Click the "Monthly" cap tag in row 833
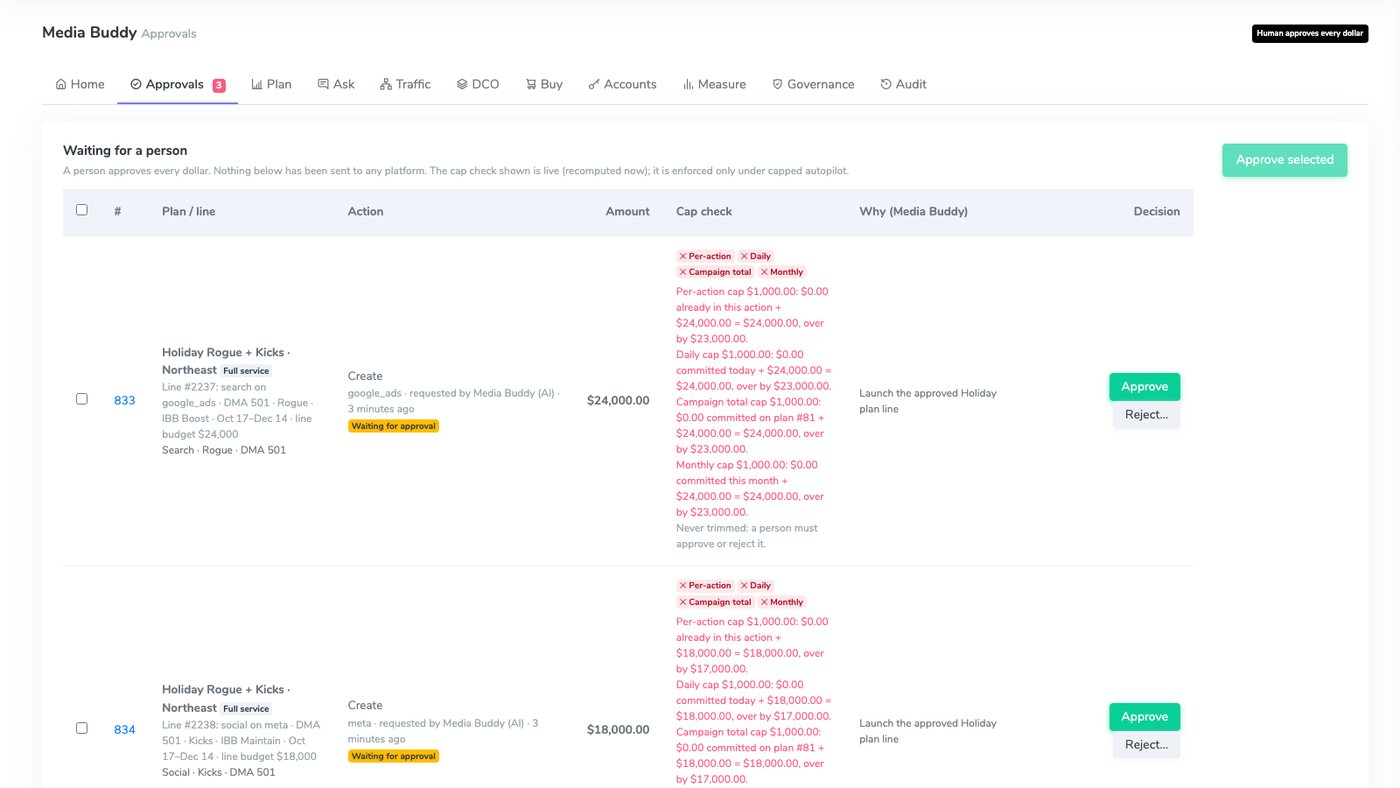The width and height of the screenshot is (1400, 788). coord(781,272)
